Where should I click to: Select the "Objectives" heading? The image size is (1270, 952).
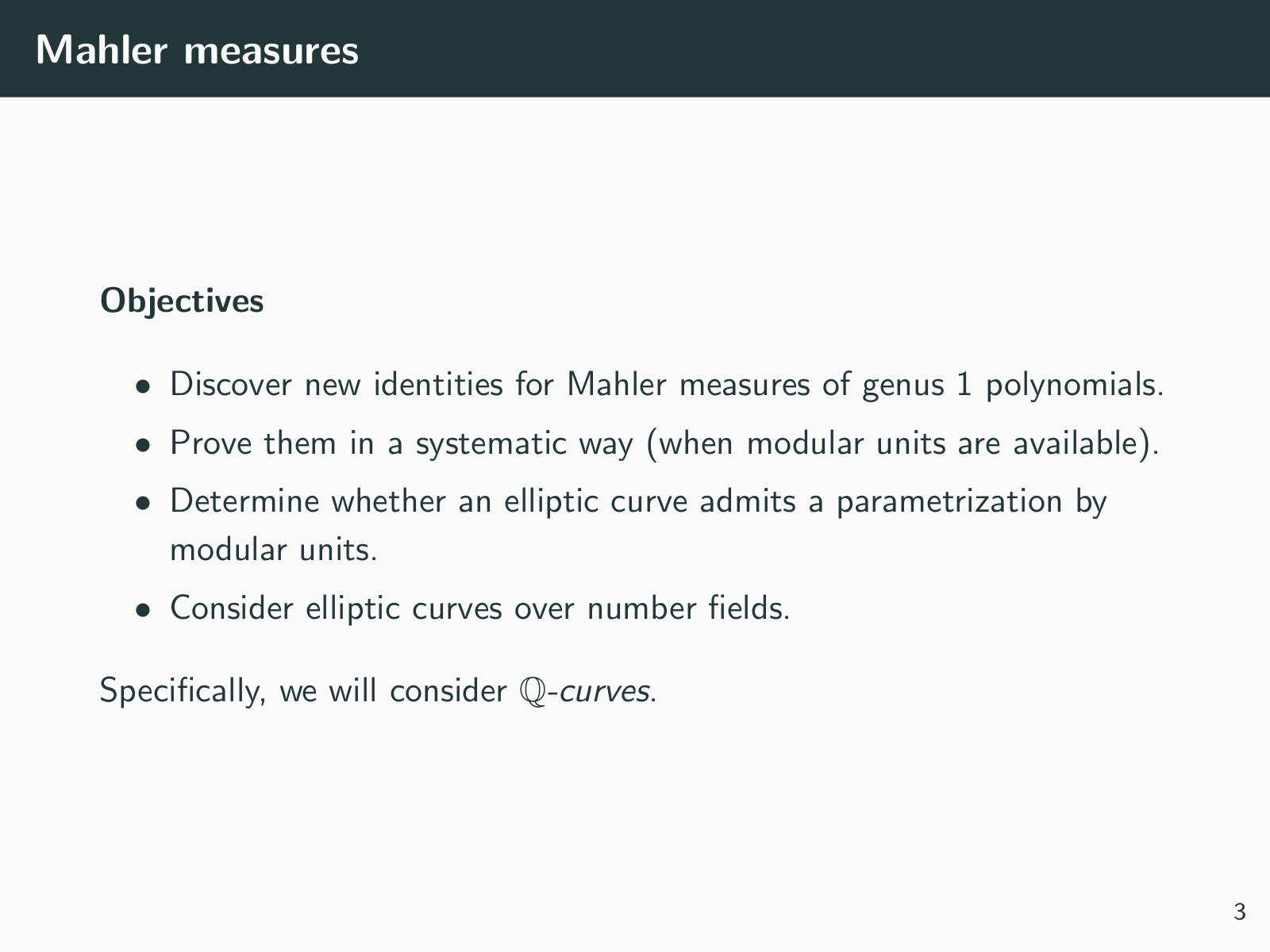182,301
